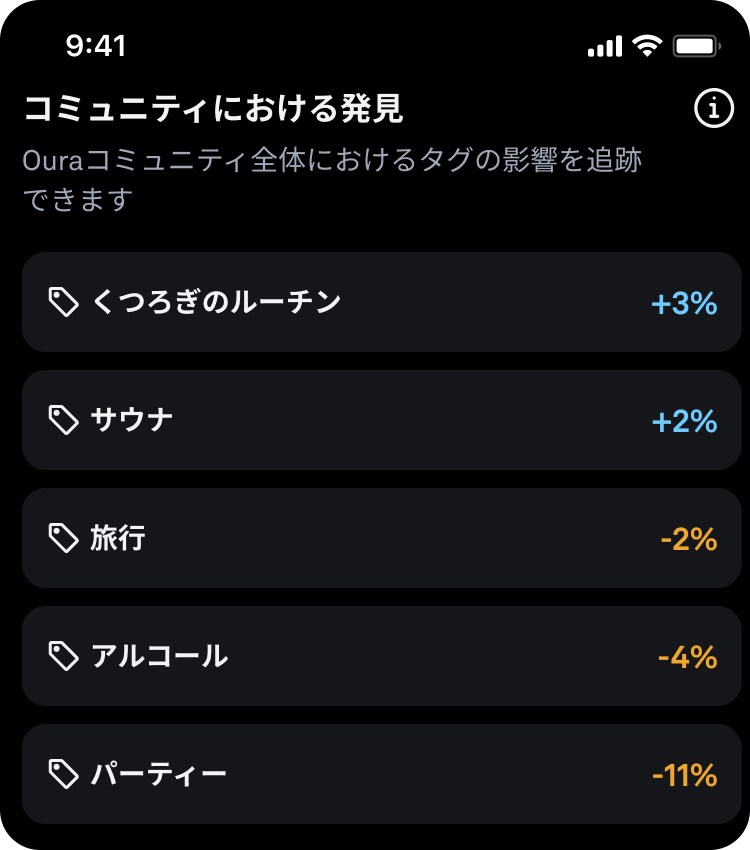This screenshot has height=850, width=750.
Task: Open the info icon beside コミュニティにおける発見
Action: pos(714,108)
